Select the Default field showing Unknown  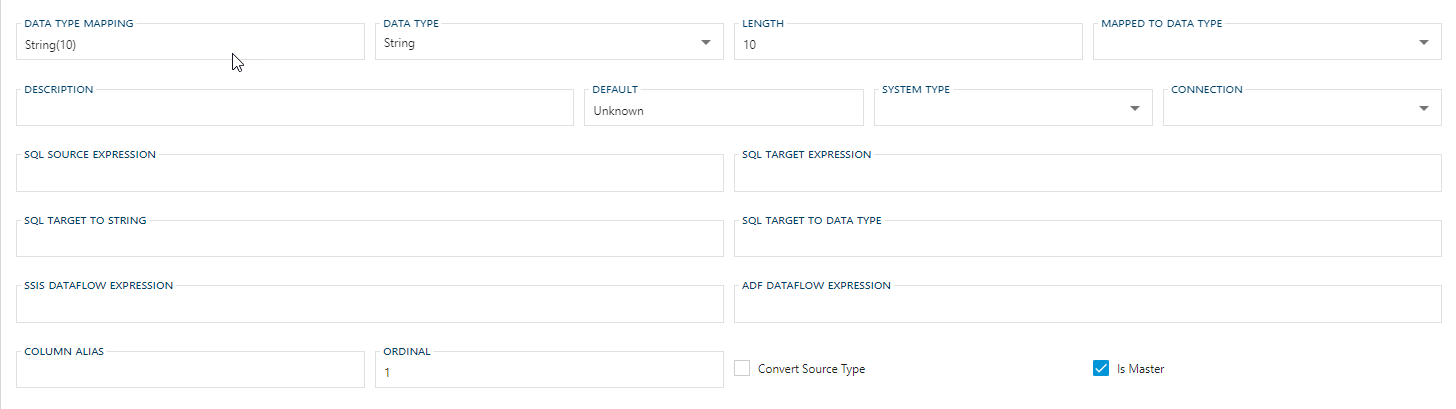pyautogui.click(x=723, y=111)
